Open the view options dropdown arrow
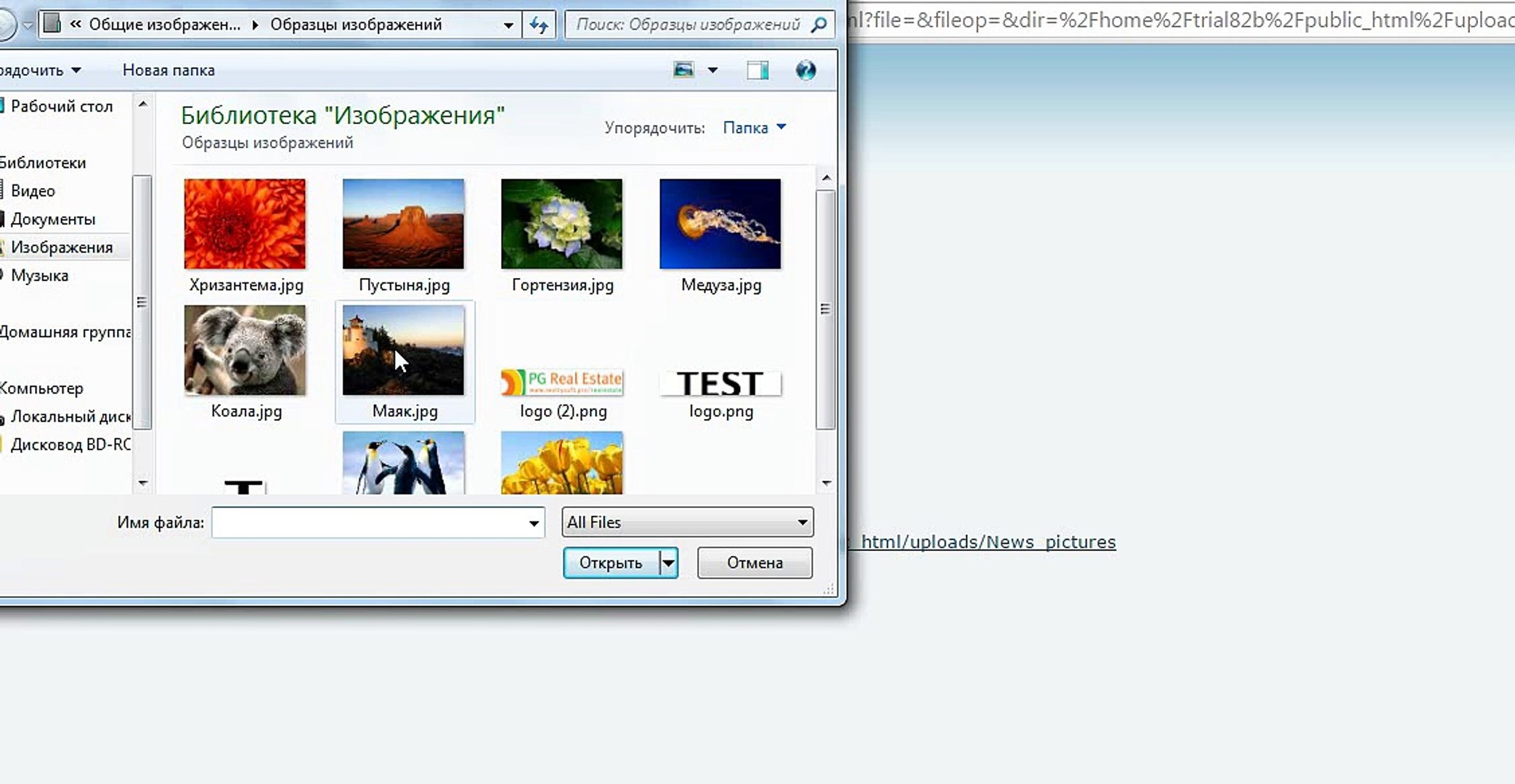The width and height of the screenshot is (1515, 784). click(712, 70)
